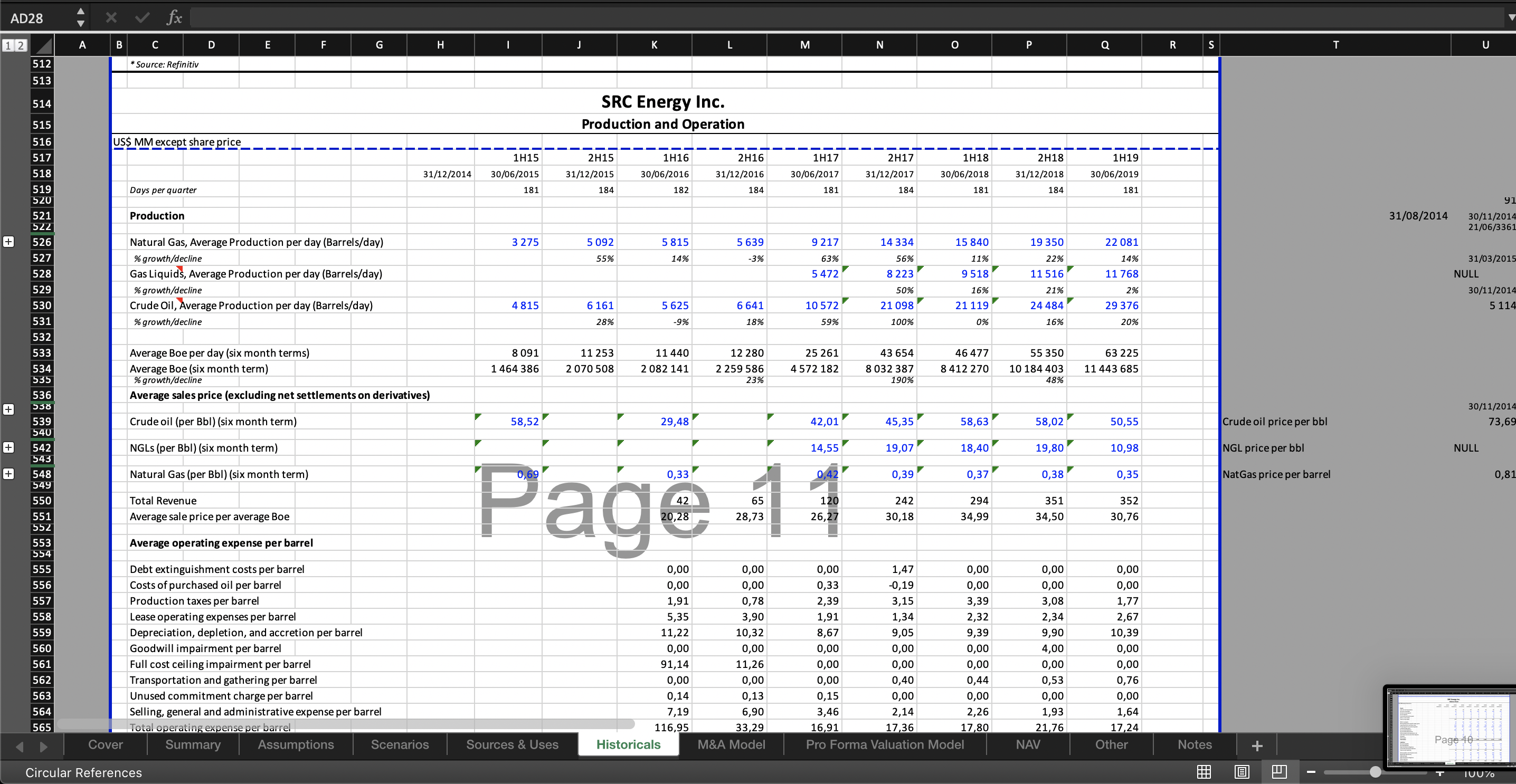Click the Select All corner triangle

(42, 45)
